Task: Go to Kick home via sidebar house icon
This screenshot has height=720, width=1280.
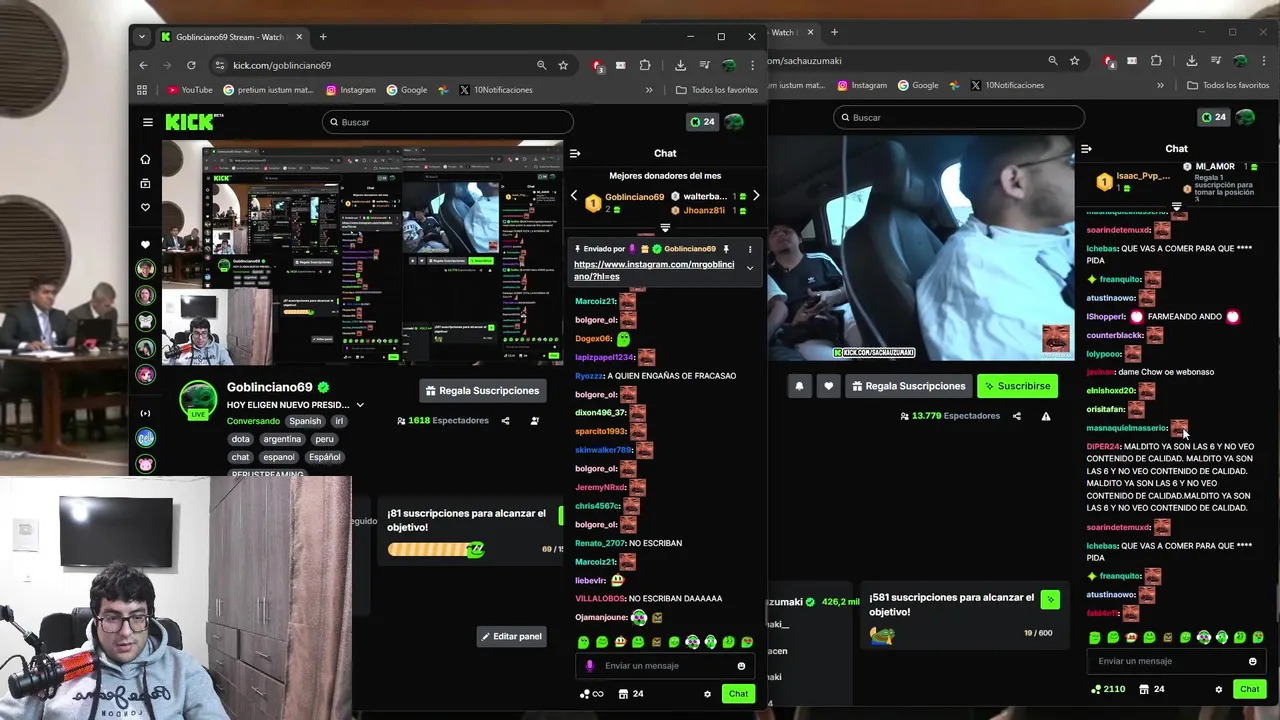Action: (145, 159)
